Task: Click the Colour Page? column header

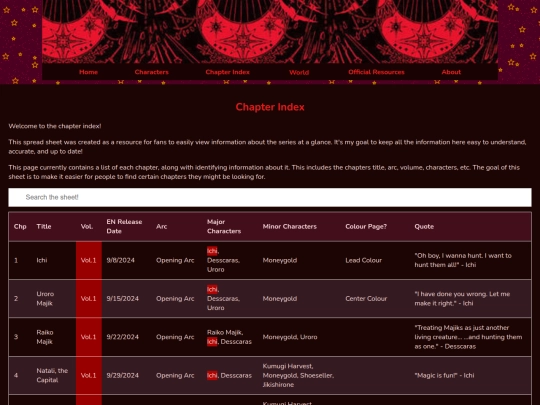Action: (366, 227)
